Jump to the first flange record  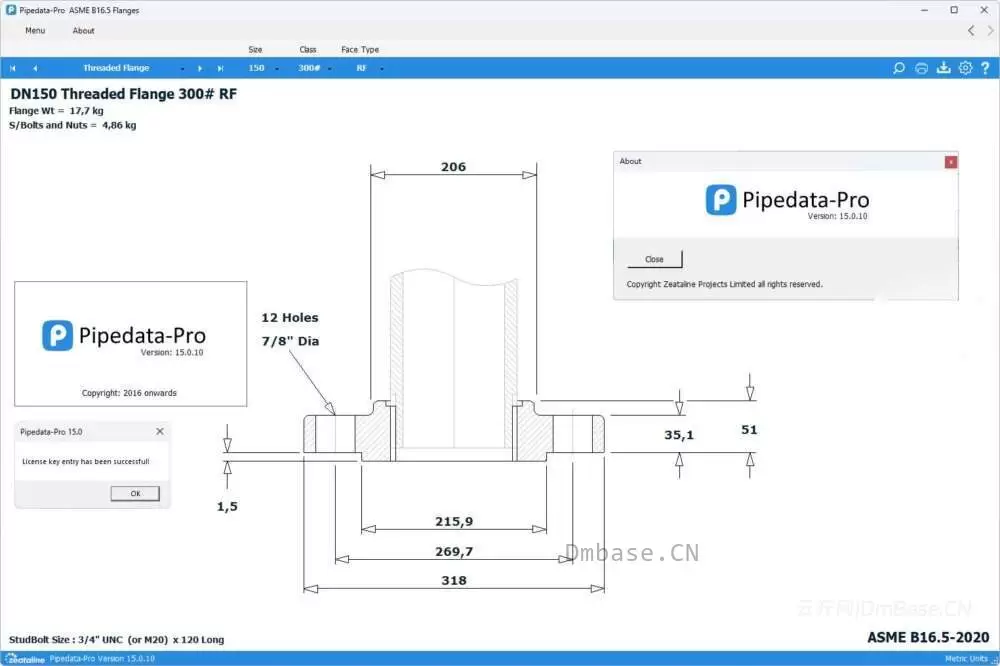[x=13, y=68]
